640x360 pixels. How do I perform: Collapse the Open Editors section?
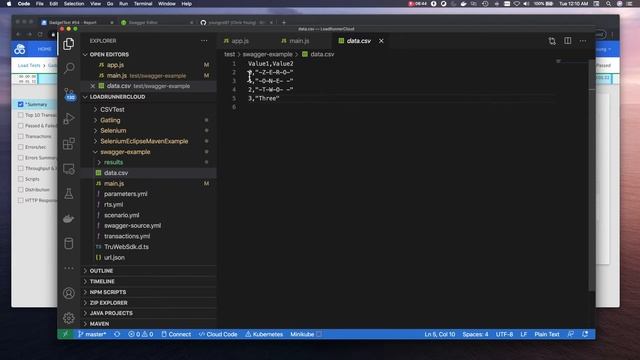[x=109, y=54]
